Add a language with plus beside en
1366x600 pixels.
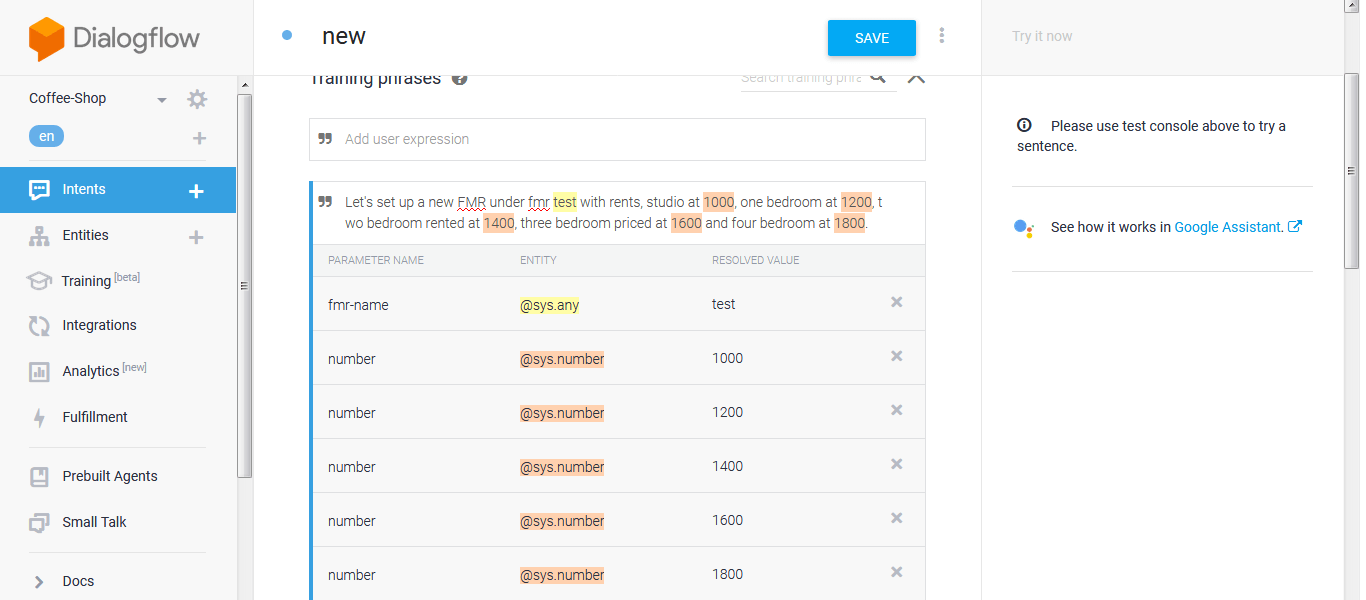point(199,138)
